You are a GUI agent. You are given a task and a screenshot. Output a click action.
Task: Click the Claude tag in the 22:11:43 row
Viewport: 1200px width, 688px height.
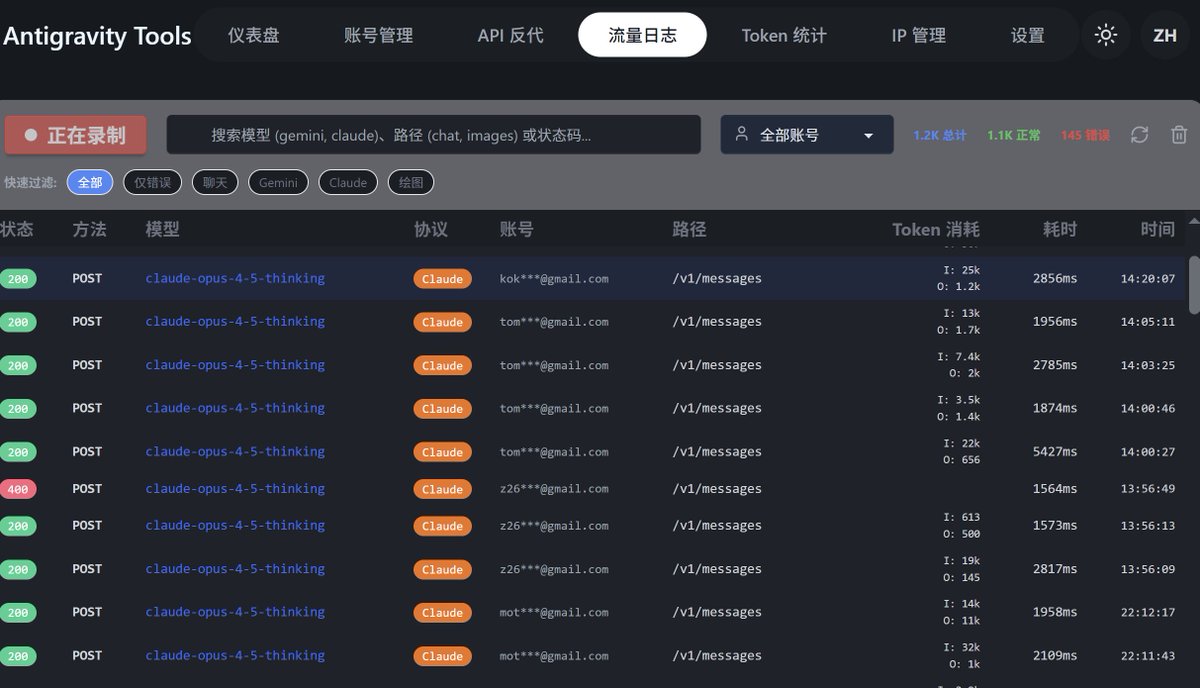coord(442,656)
